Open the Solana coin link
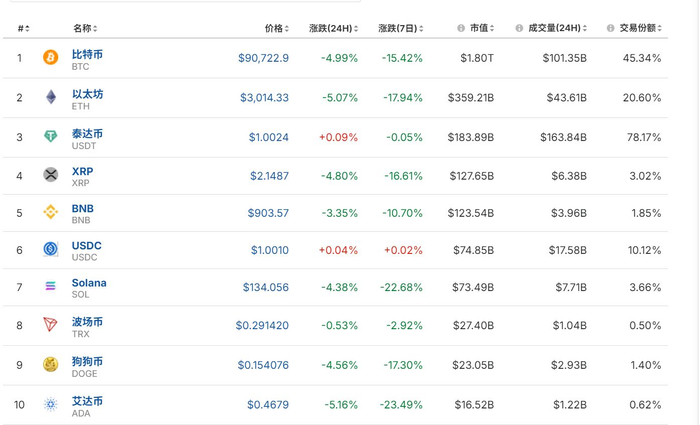 [x=89, y=283]
